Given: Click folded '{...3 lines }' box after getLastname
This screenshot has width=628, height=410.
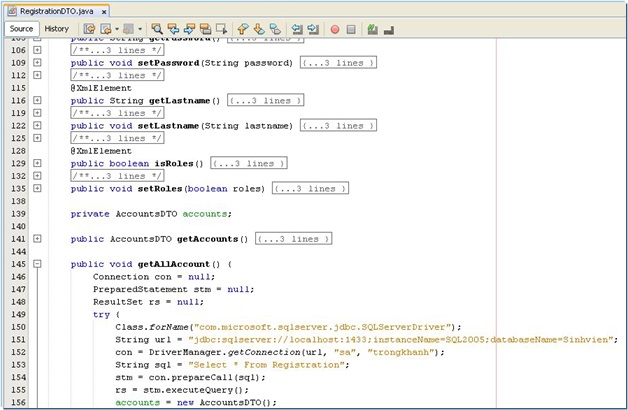Looking at the screenshot, I should click(266, 100).
